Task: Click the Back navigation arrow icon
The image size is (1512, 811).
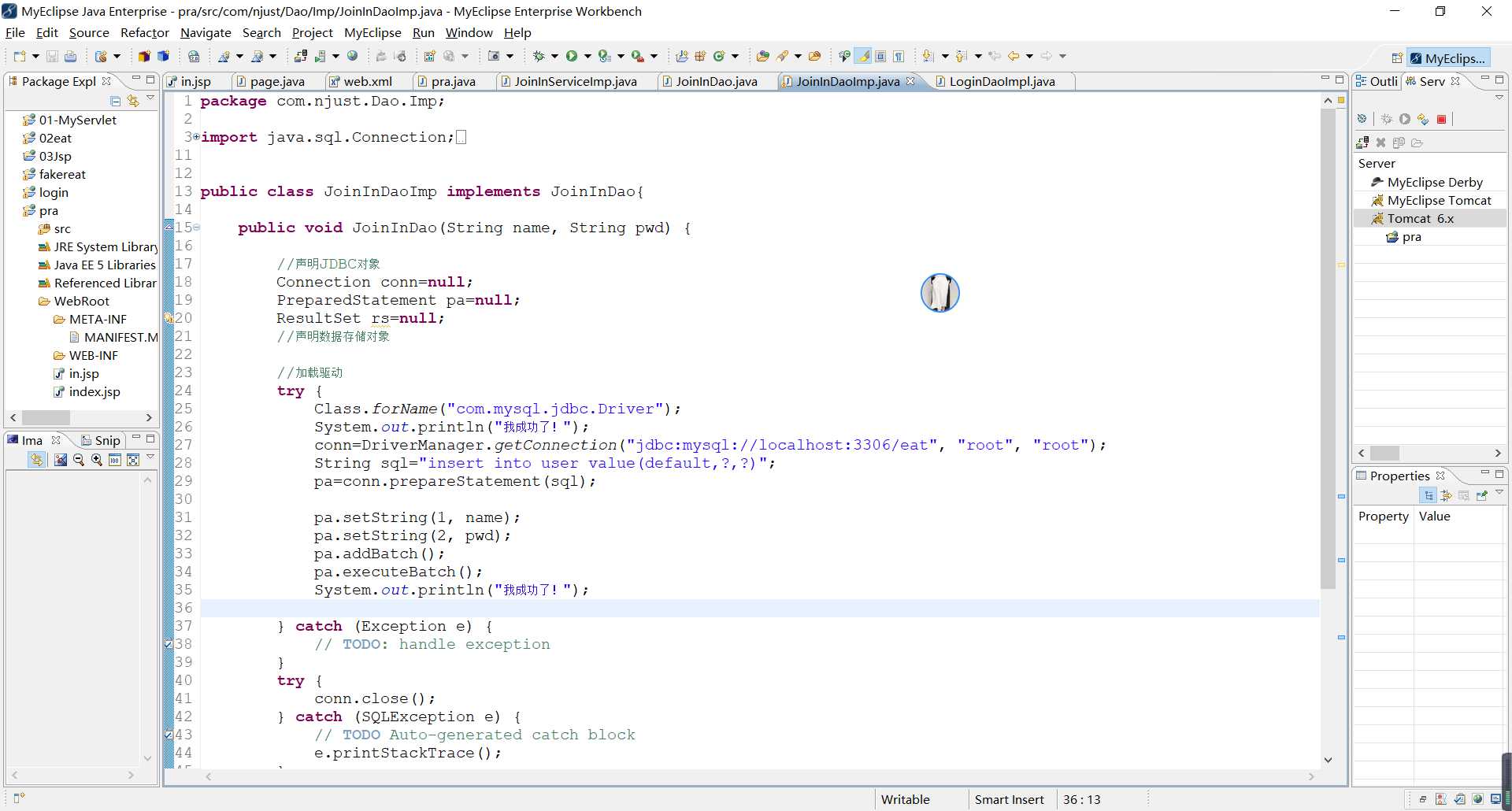Action: point(1014,56)
